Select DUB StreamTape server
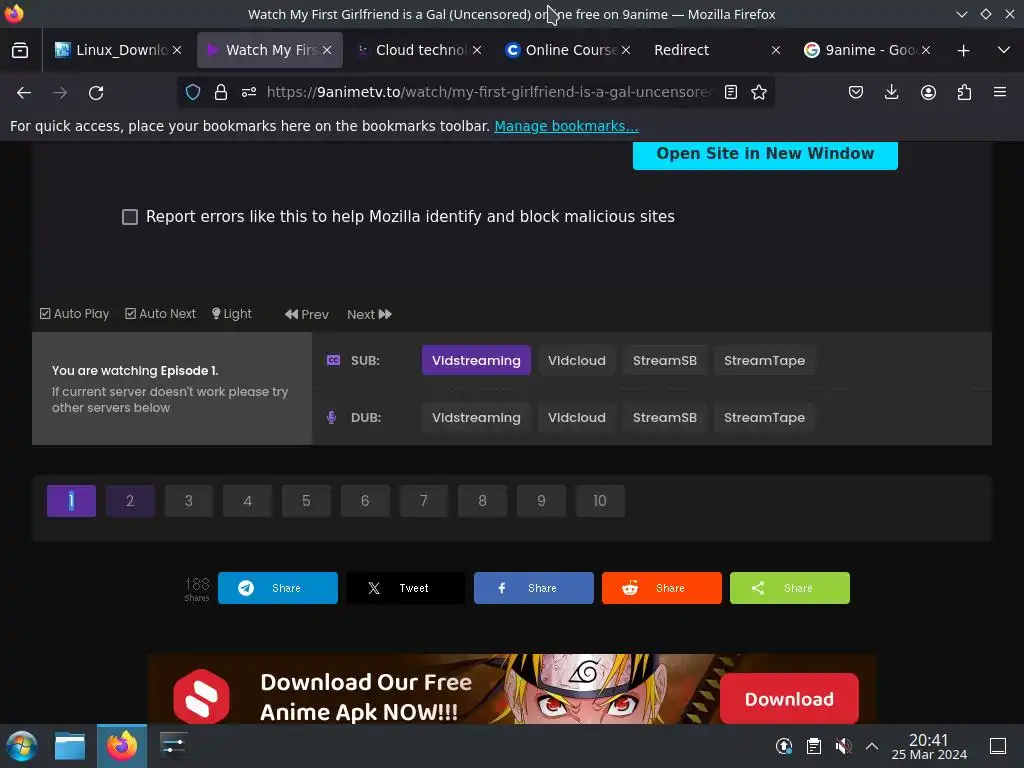The image size is (1024, 768). (764, 417)
